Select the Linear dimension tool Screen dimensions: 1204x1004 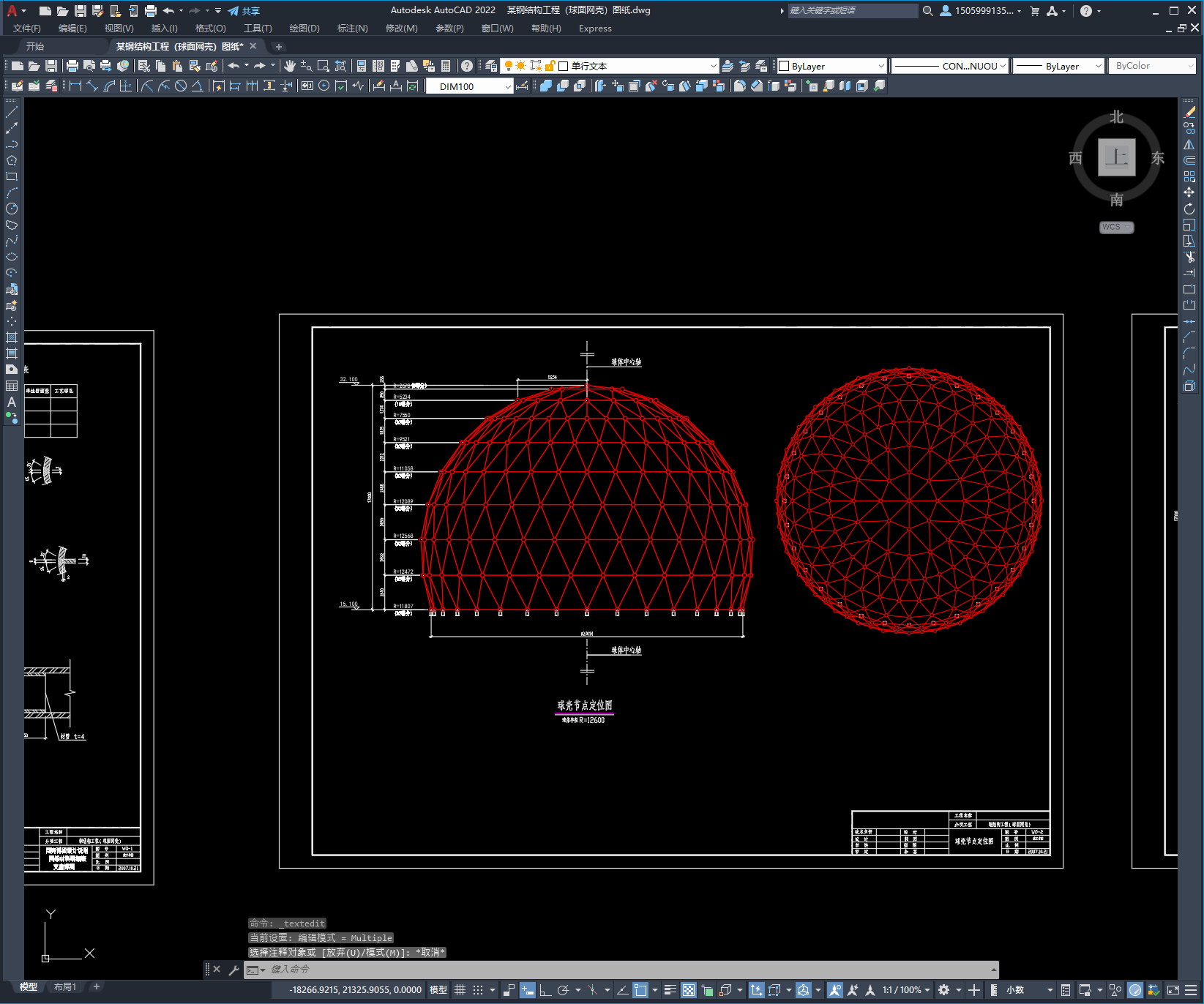point(75,86)
